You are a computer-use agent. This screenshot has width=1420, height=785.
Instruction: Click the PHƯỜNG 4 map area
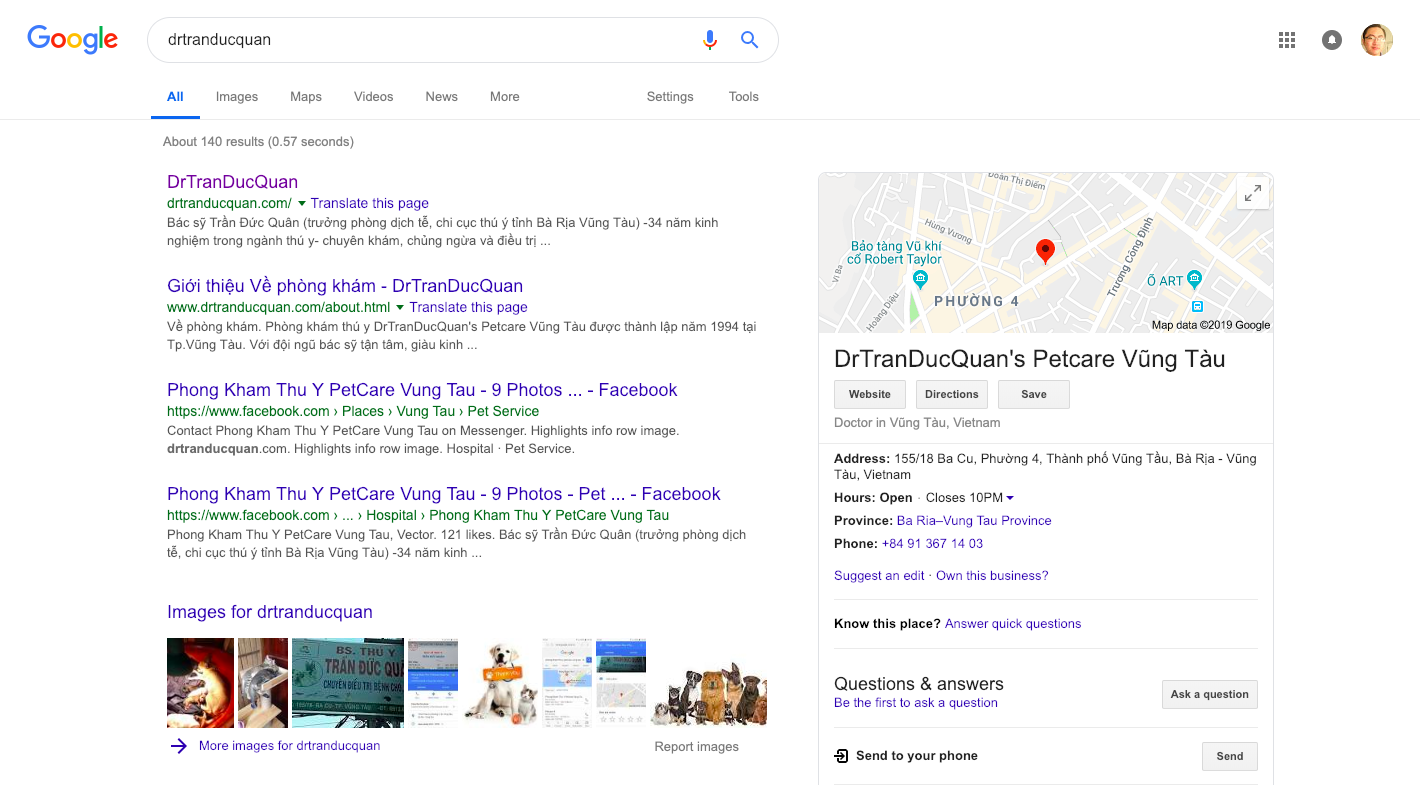[976, 301]
